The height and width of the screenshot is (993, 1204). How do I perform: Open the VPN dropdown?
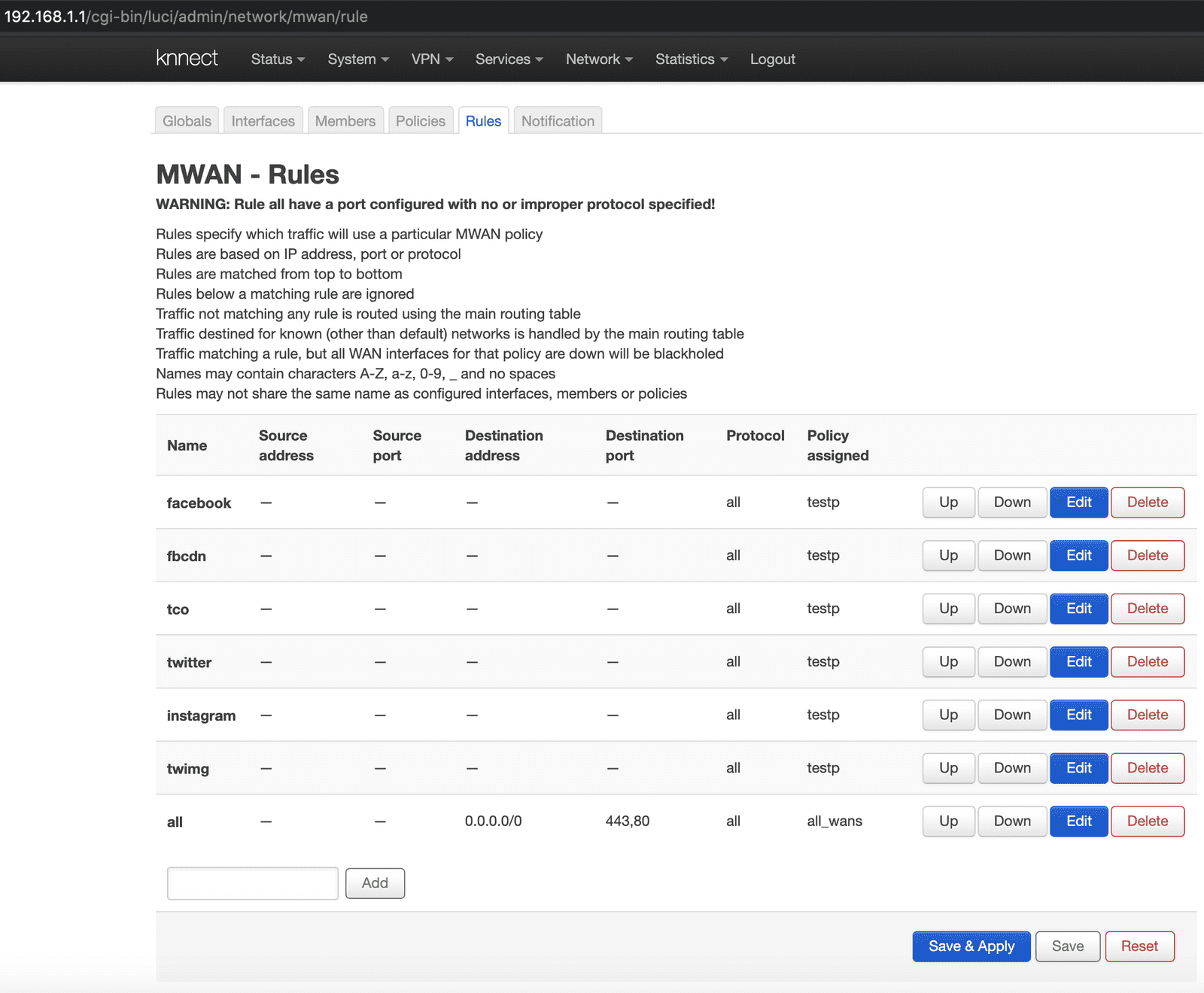(x=431, y=59)
